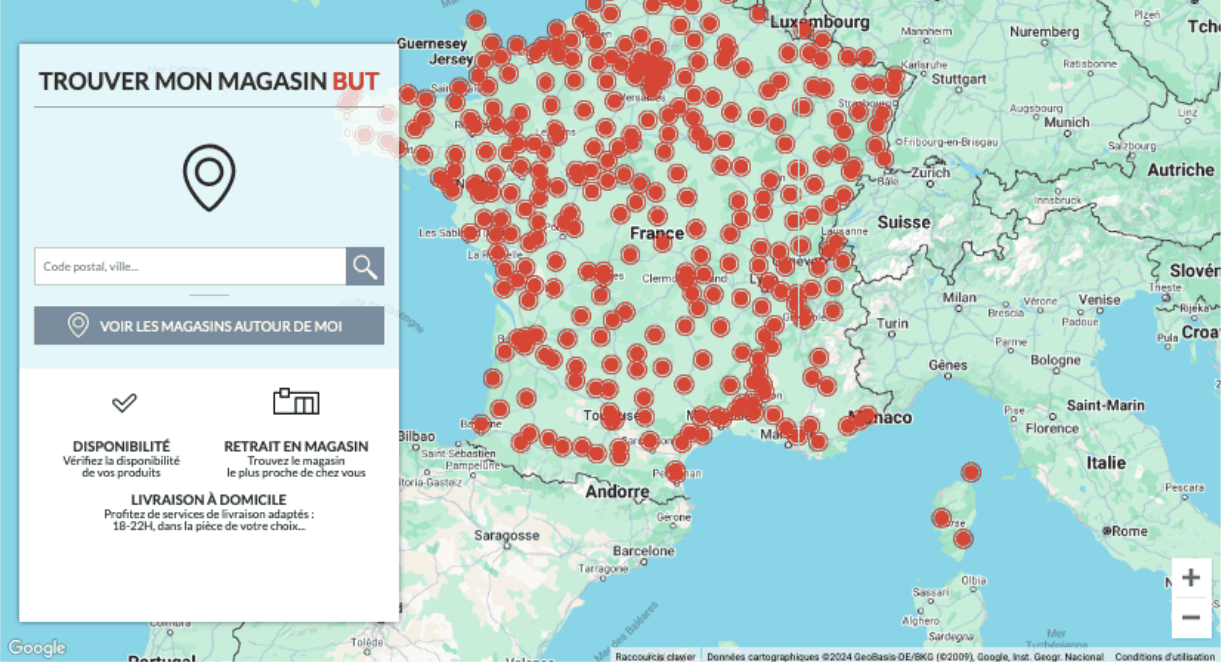Click the 'Guernesey' island label

tap(432, 44)
